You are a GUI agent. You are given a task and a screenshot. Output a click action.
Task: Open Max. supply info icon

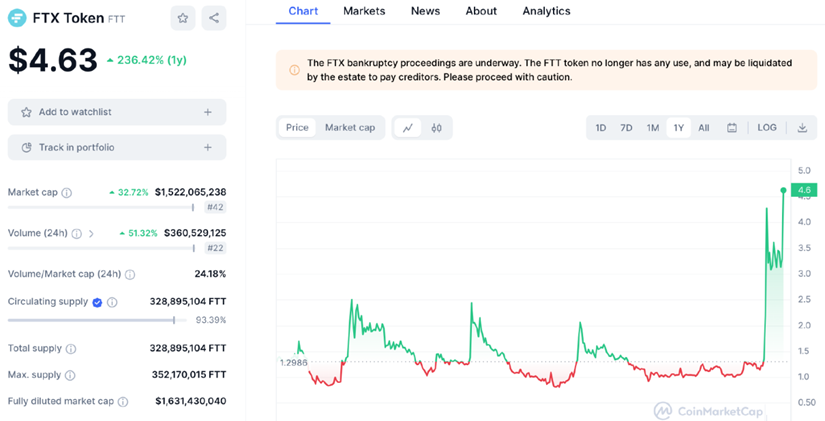coord(69,375)
